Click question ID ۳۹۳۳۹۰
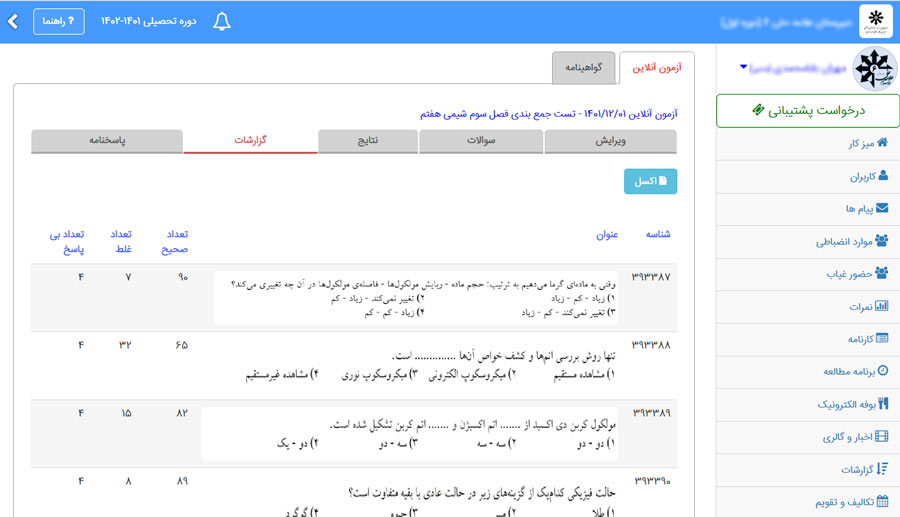This screenshot has height=517, width=900. 653,480
